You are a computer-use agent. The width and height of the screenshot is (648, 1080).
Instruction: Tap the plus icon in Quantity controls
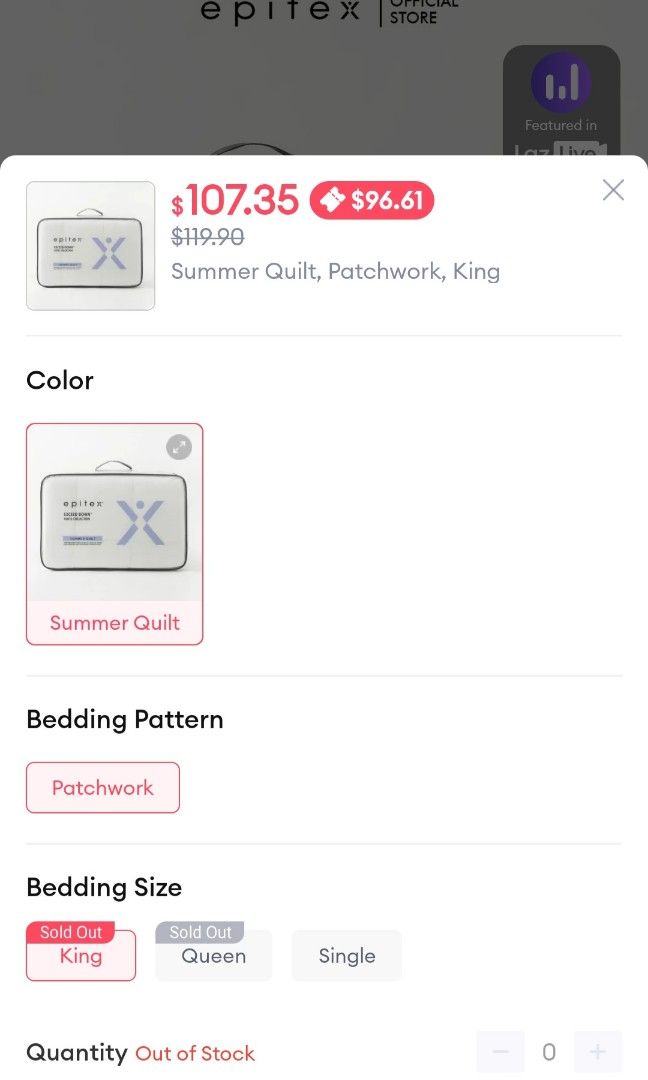598,1052
